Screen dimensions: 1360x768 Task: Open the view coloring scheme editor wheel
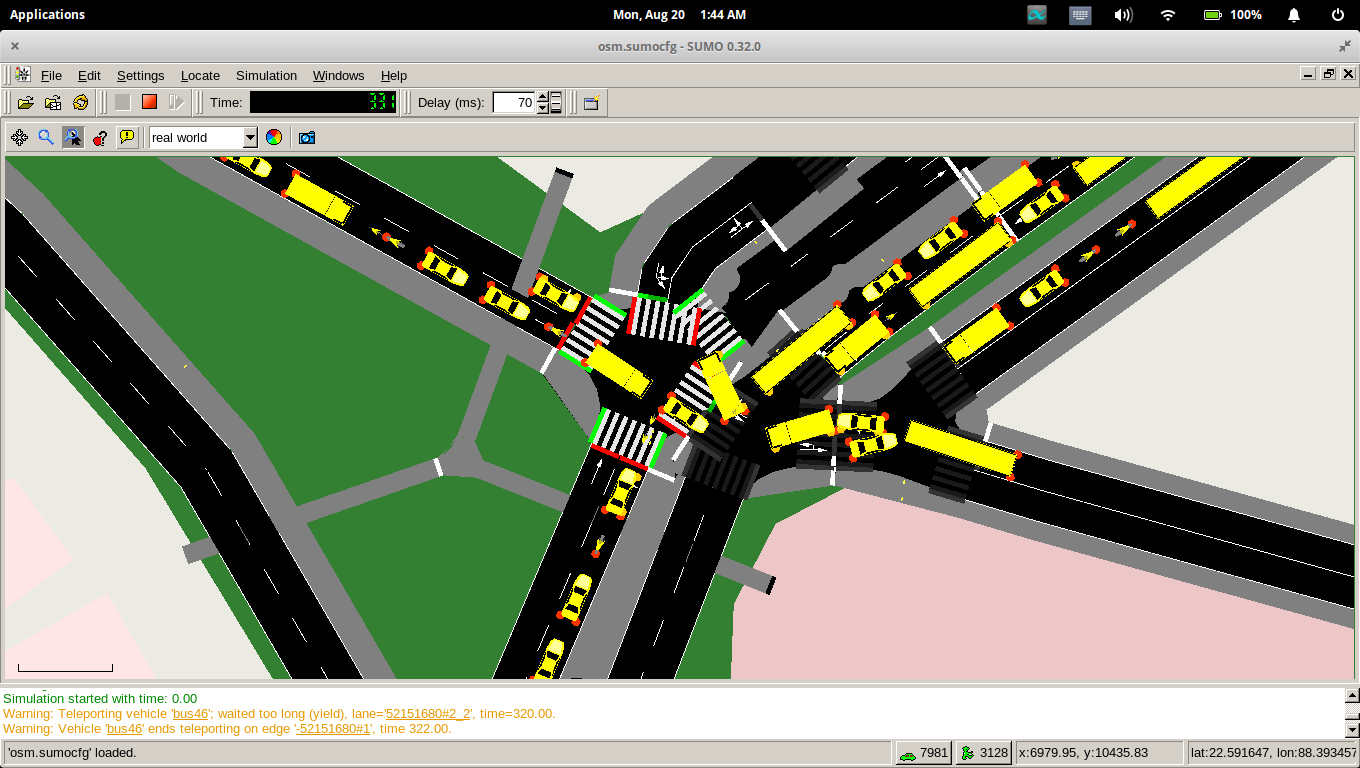[274, 137]
